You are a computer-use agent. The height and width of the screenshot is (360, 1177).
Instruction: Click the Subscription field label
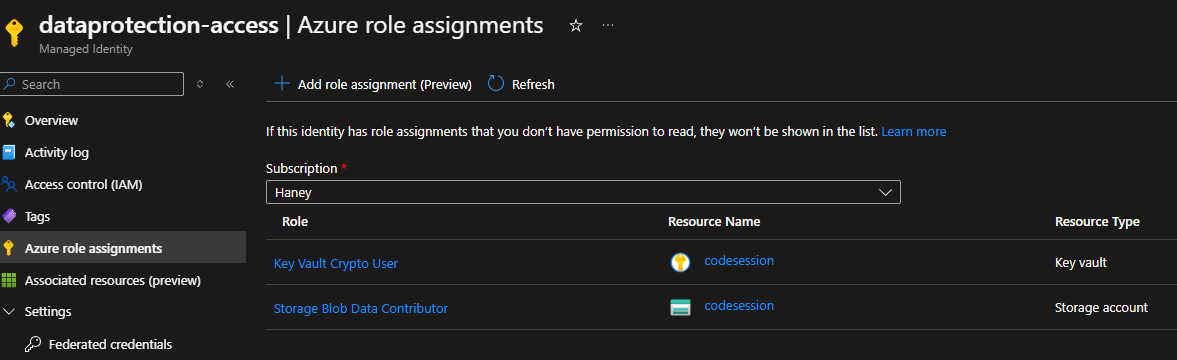coord(301,168)
